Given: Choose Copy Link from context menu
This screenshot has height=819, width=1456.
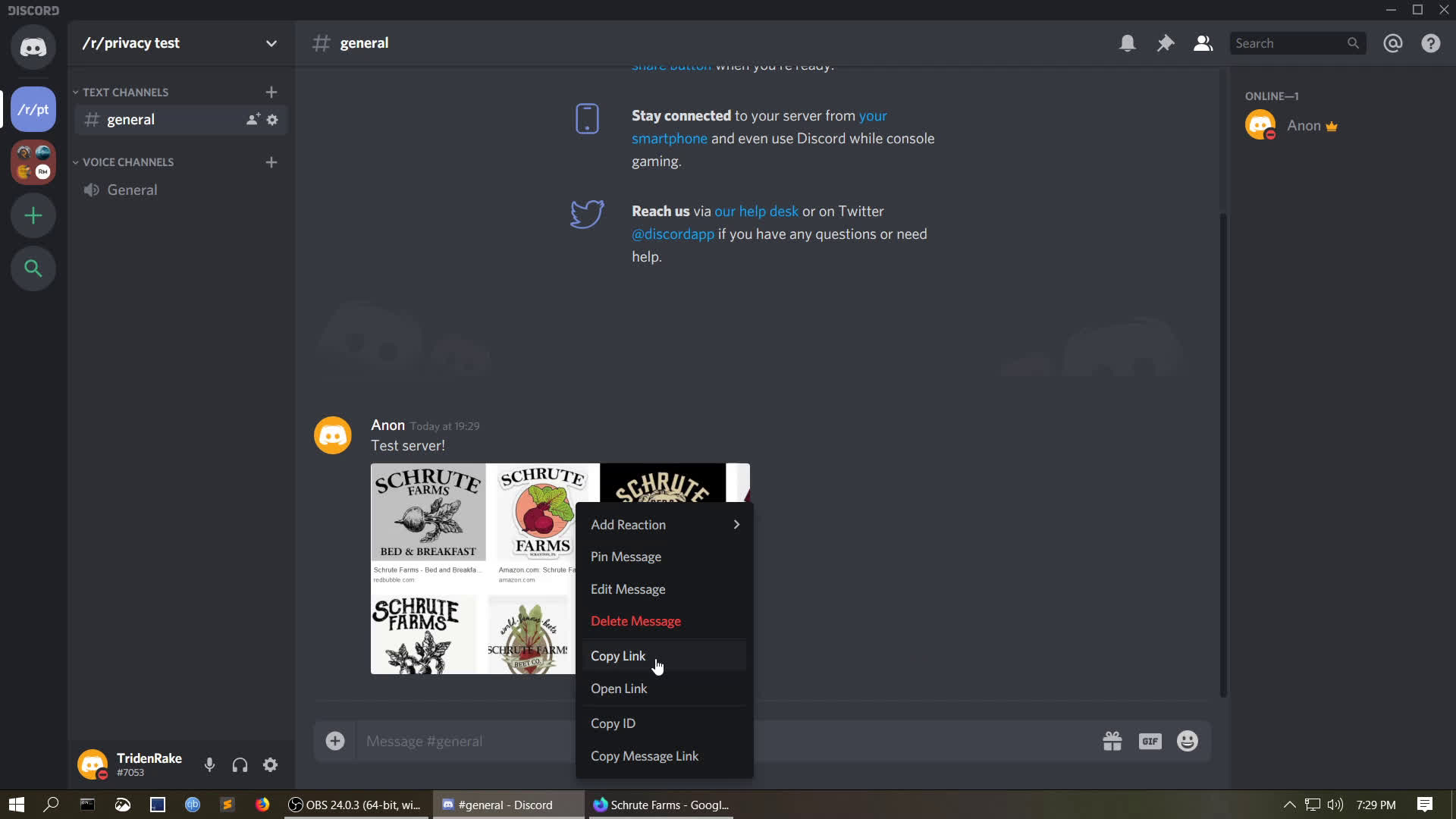Looking at the screenshot, I should pyautogui.click(x=618, y=656).
